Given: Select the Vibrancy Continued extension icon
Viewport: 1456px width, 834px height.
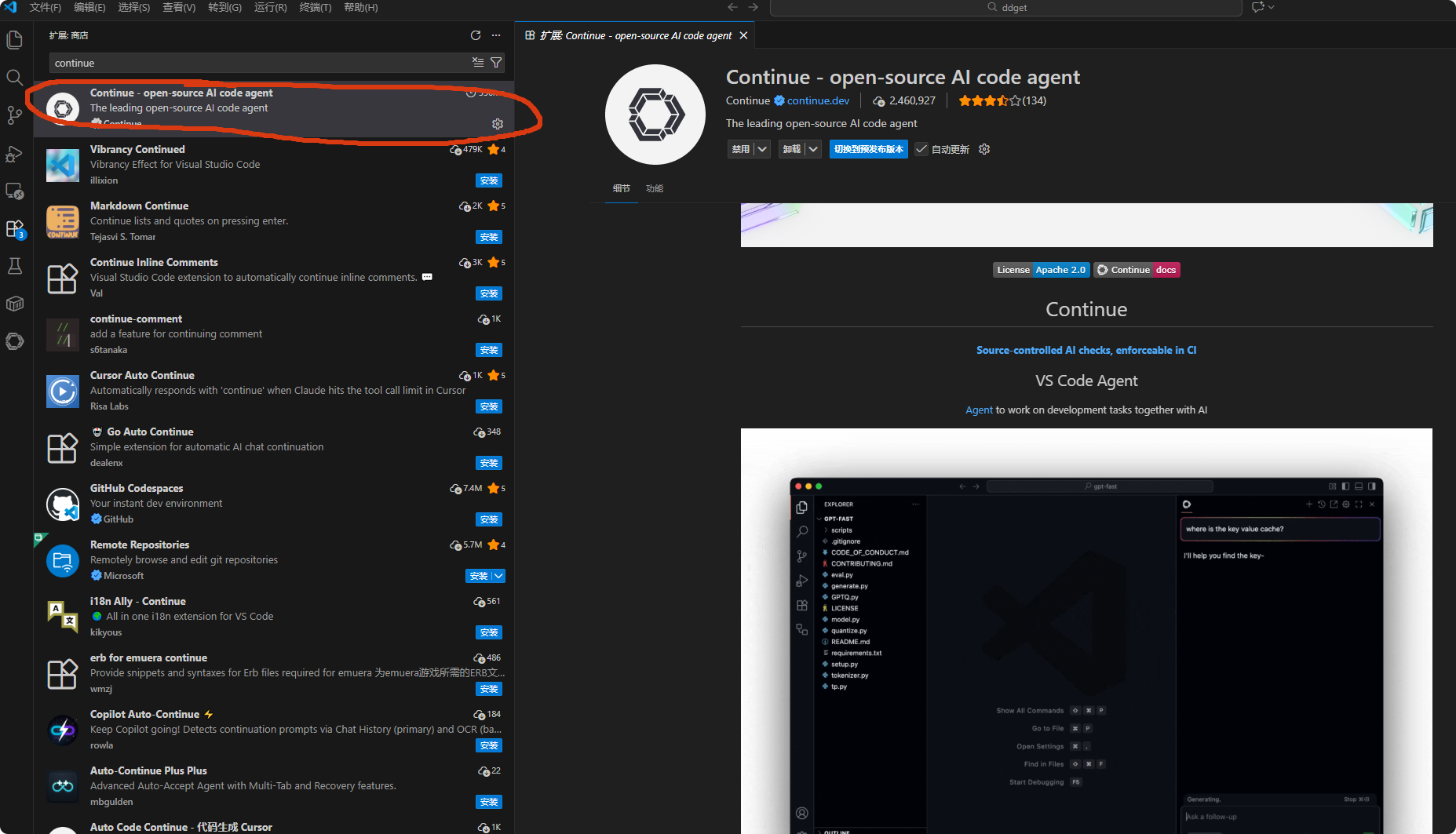Looking at the screenshot, I should click(63, 166).
